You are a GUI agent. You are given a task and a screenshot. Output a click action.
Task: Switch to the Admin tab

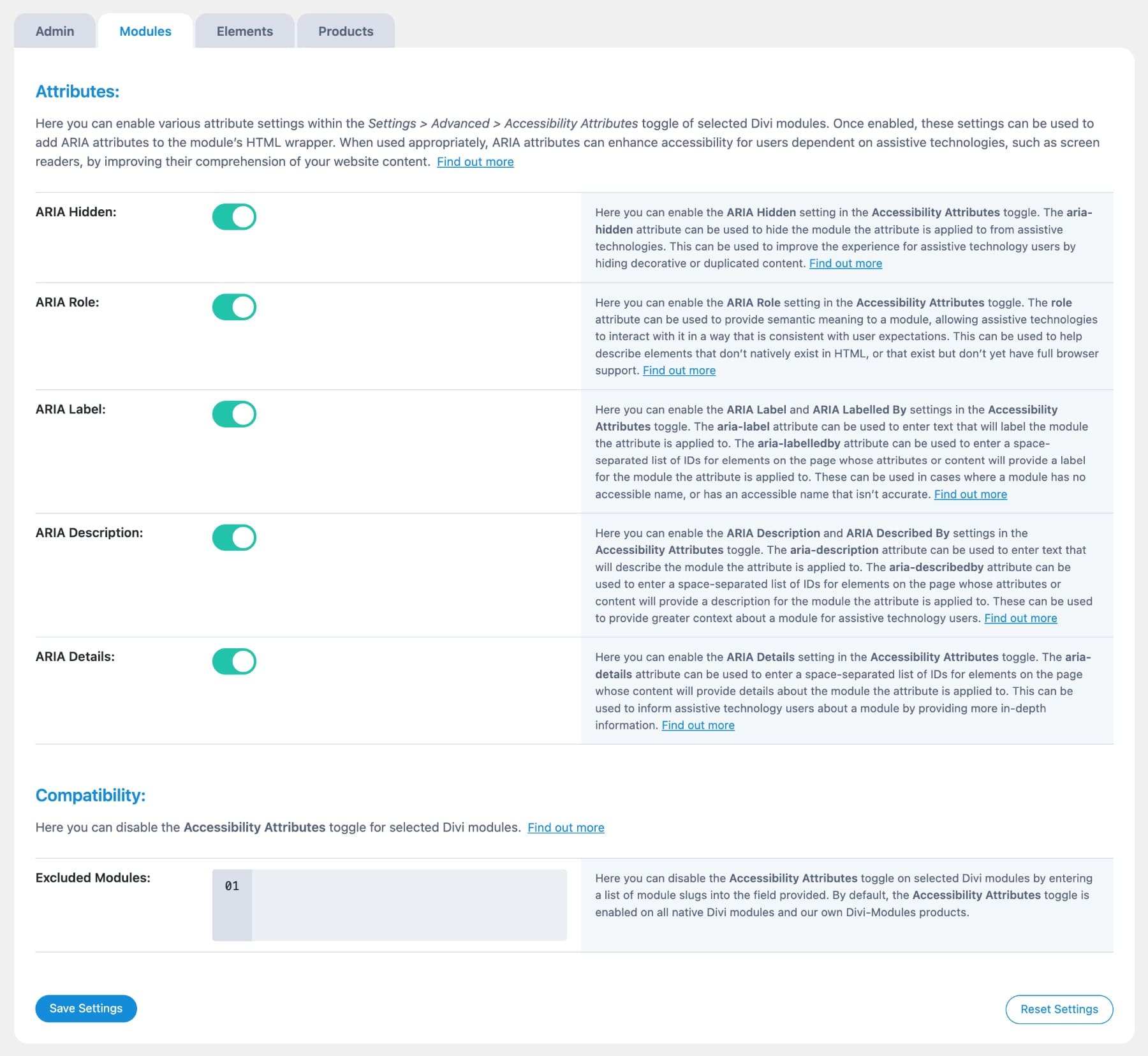[x=54, y=30]
